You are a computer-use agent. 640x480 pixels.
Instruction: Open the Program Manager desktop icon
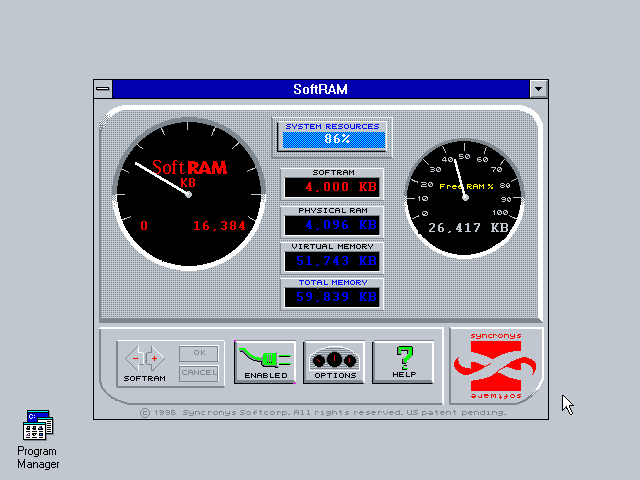pos(38,439)
